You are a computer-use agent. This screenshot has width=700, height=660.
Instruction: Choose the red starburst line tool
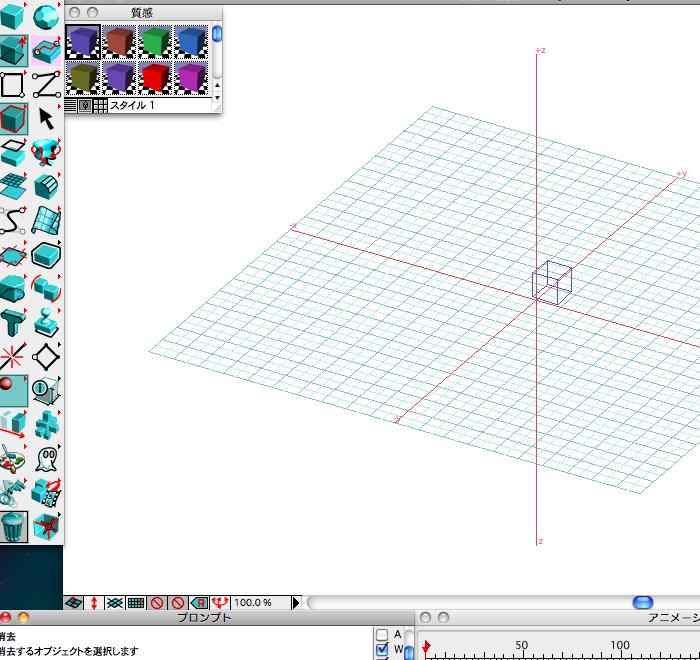click(x=13, y=357)
